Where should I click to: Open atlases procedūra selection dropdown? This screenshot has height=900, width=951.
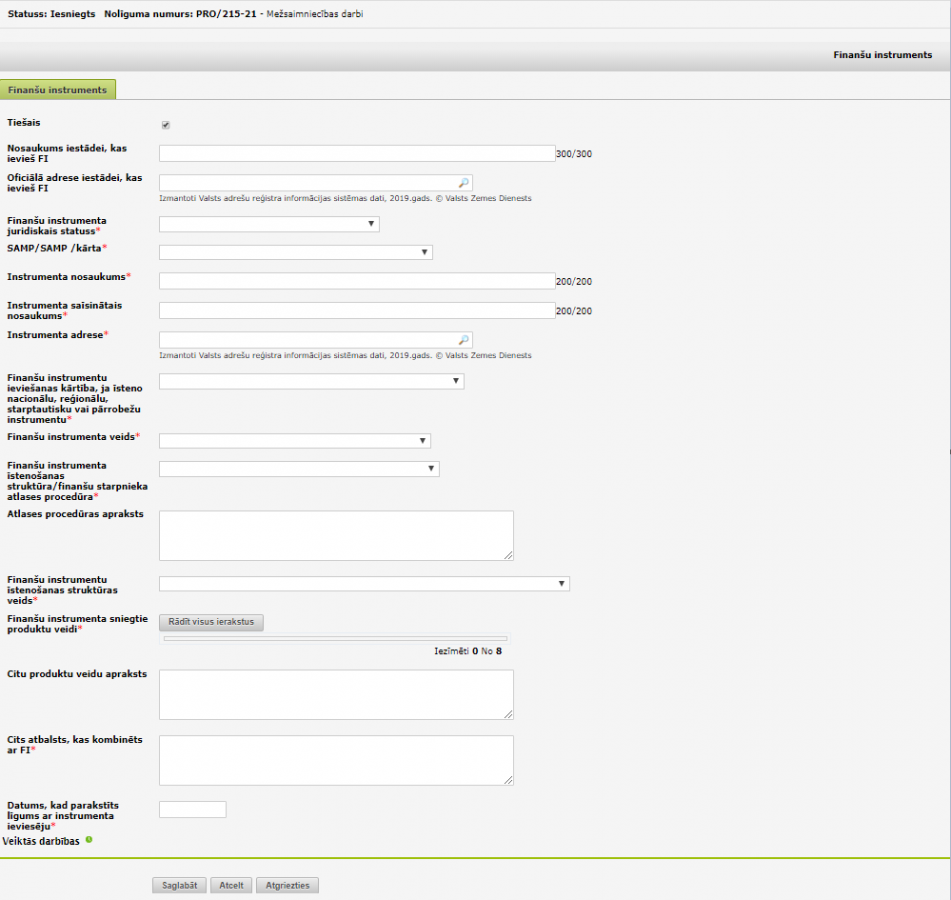click(x=299, y=469)
